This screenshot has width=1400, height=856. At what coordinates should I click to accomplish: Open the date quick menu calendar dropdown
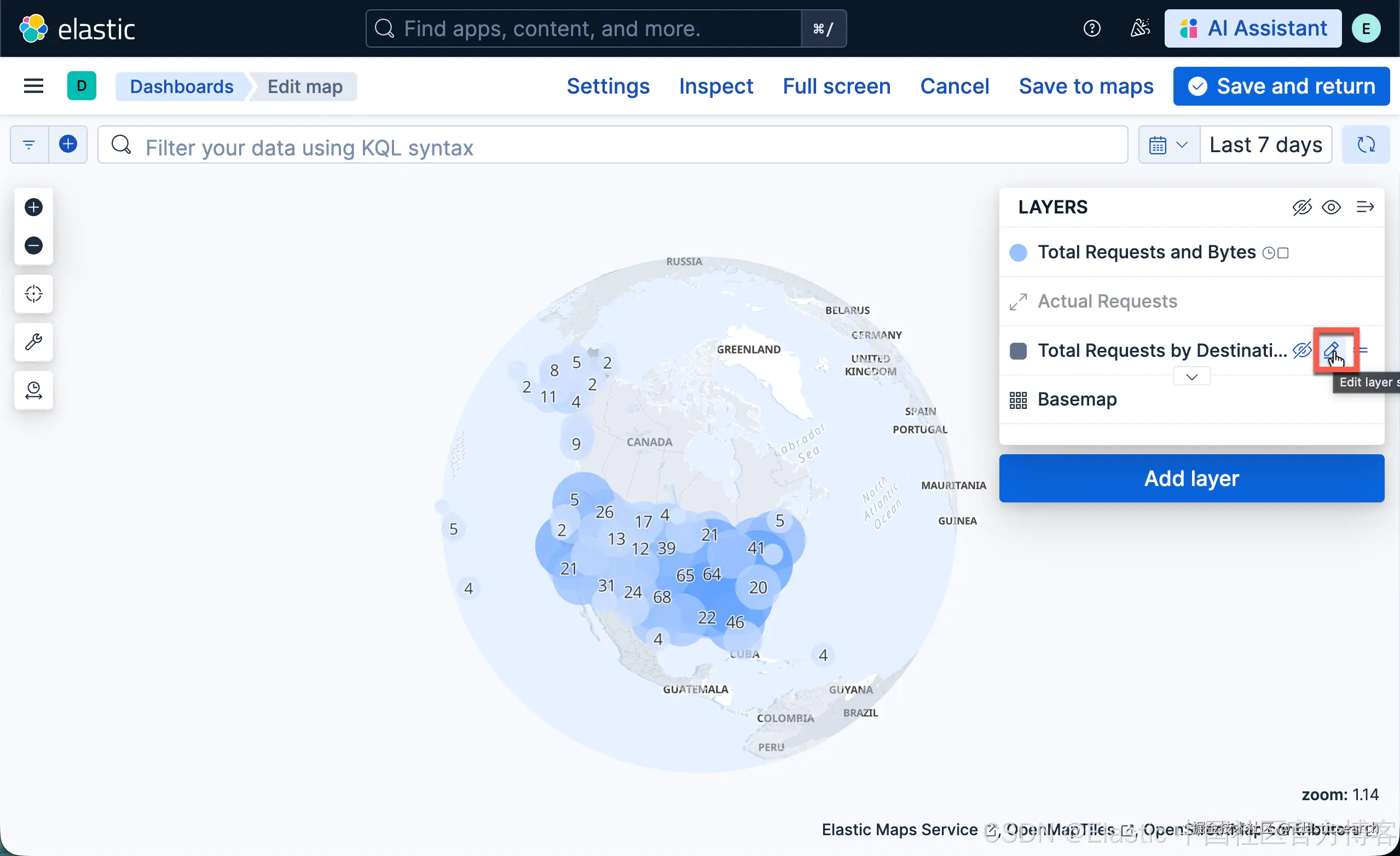[x=1168, y=145]
